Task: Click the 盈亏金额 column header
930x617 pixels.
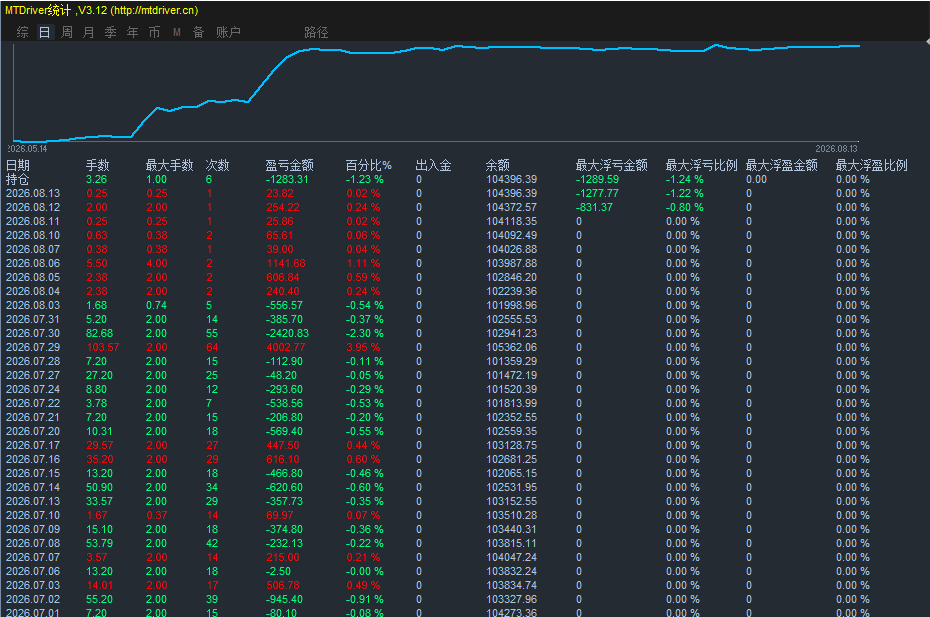Action: [x=289, y=165]
